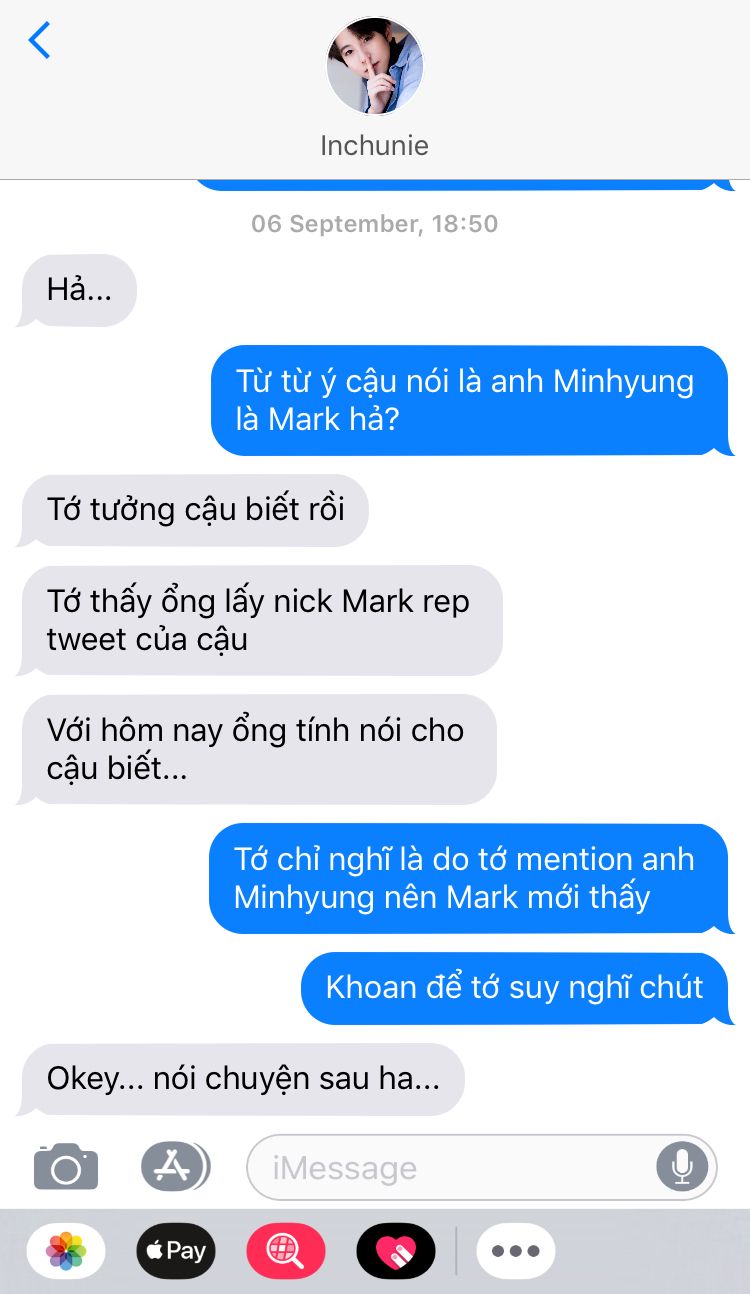Open Apple Pay in app drawer
750x1294 pixels.
[x=176, y=1251]
